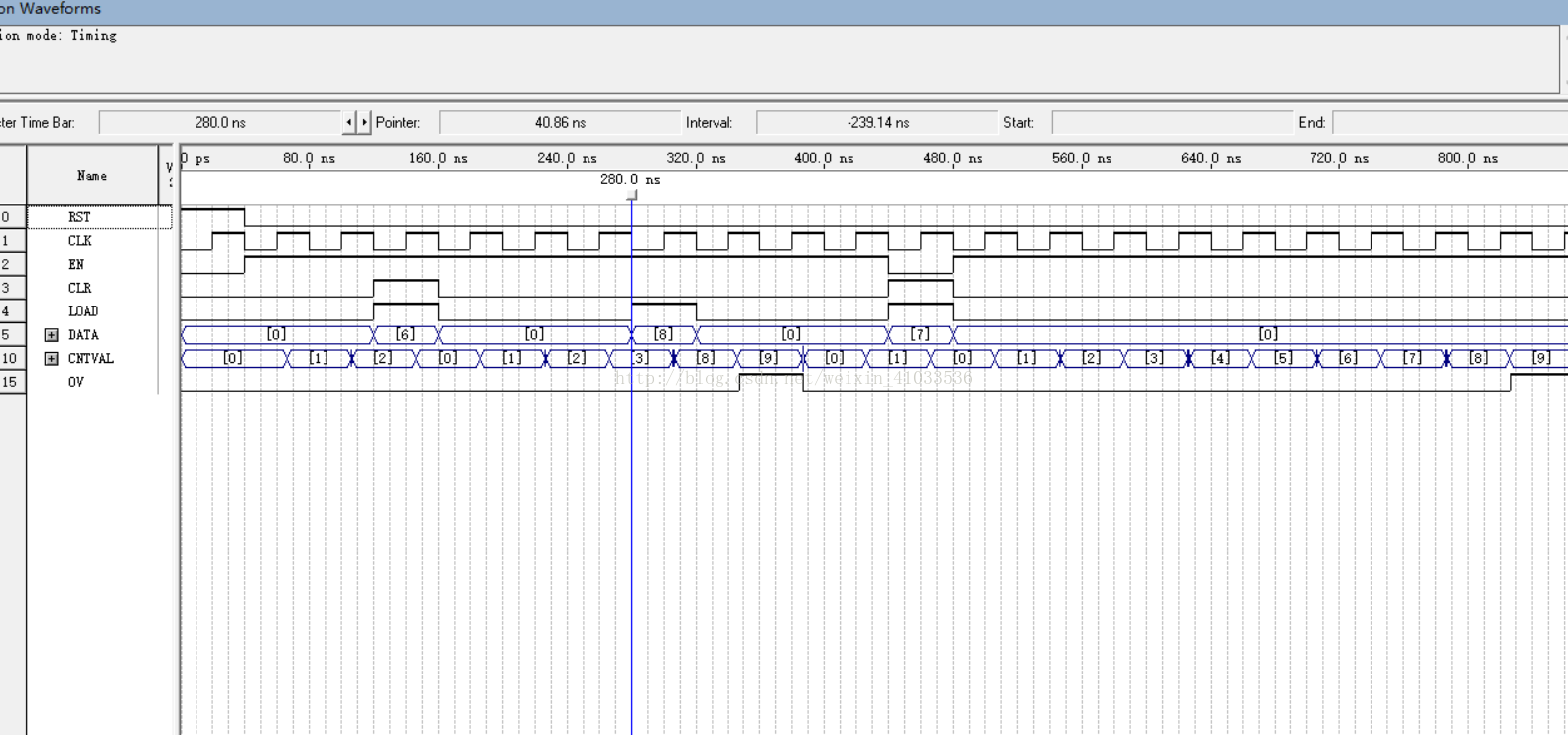Select the CNTVAL signal name
Viewport: 1568px width, 735px height.
[91, 359]
